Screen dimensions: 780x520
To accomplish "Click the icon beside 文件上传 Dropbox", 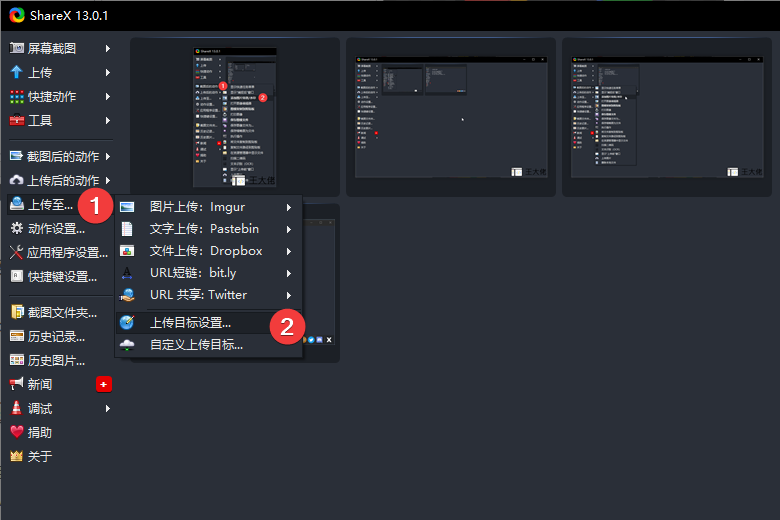I will tap(127, 251).
